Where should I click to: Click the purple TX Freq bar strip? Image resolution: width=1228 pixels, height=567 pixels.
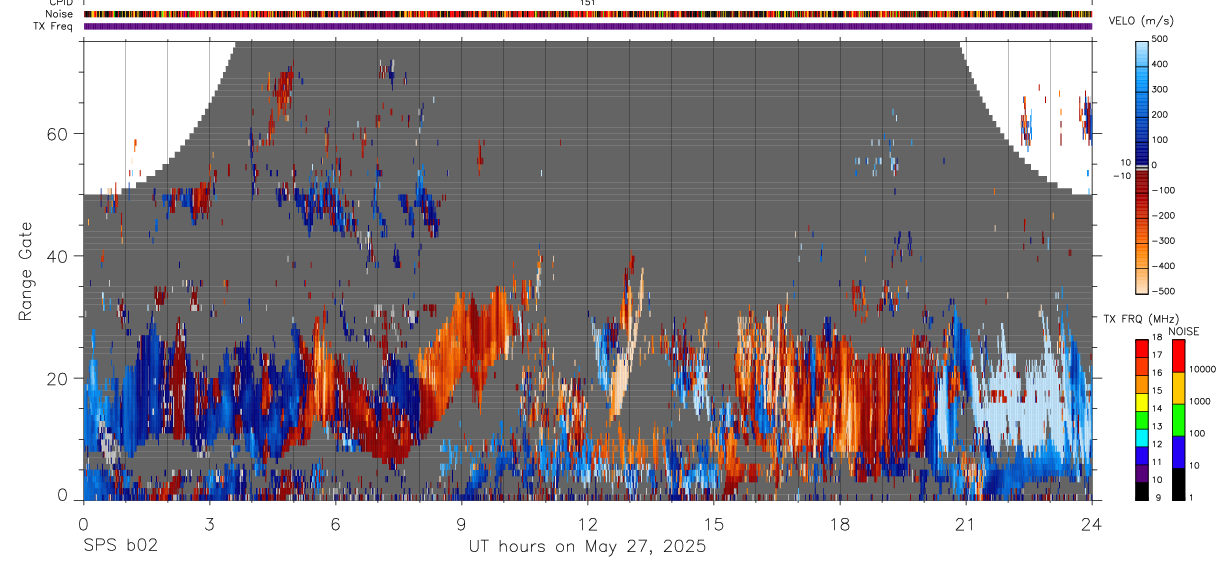tap(587, 26)
